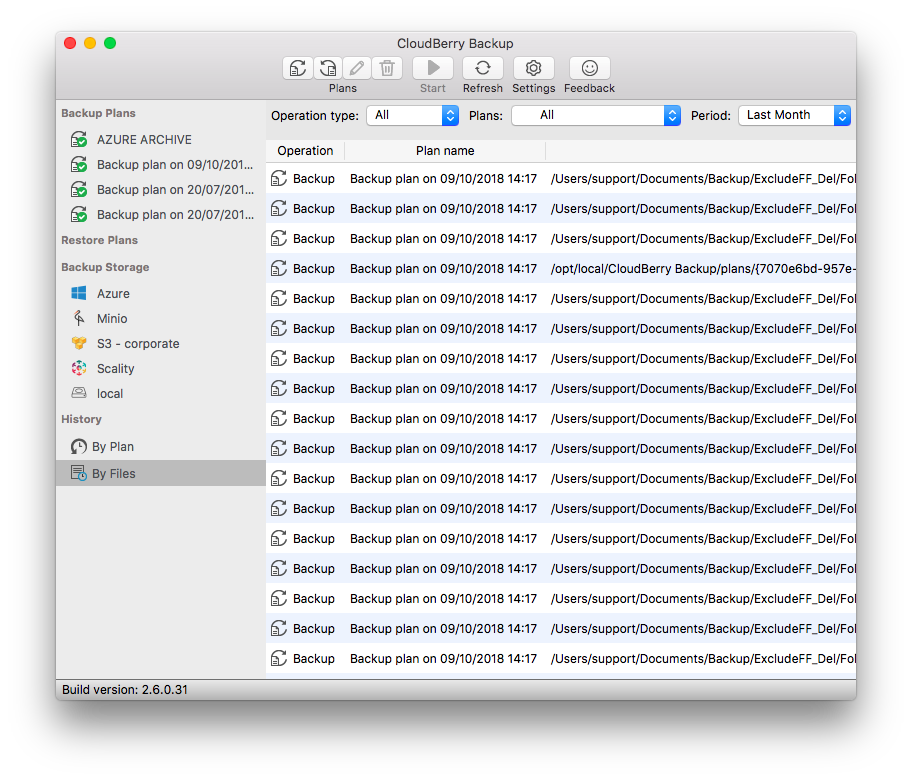Open Feedback via the smiley icon
This screenshot has width=912, height=780.
[589, 68]
